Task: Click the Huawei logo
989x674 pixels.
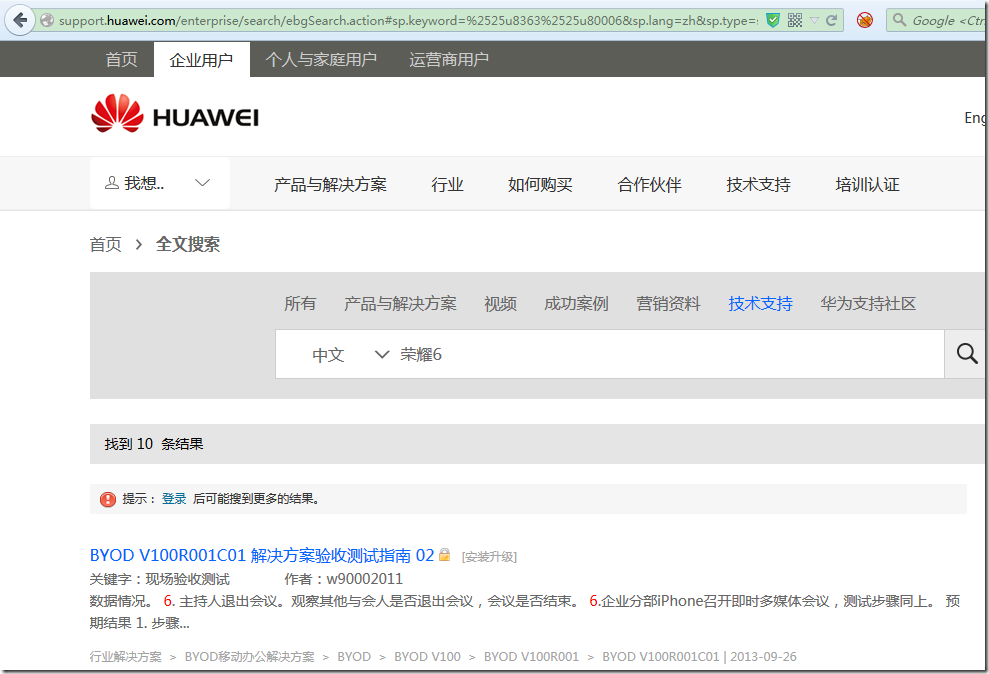Action: pyautogui.click(x=175, y=114)
